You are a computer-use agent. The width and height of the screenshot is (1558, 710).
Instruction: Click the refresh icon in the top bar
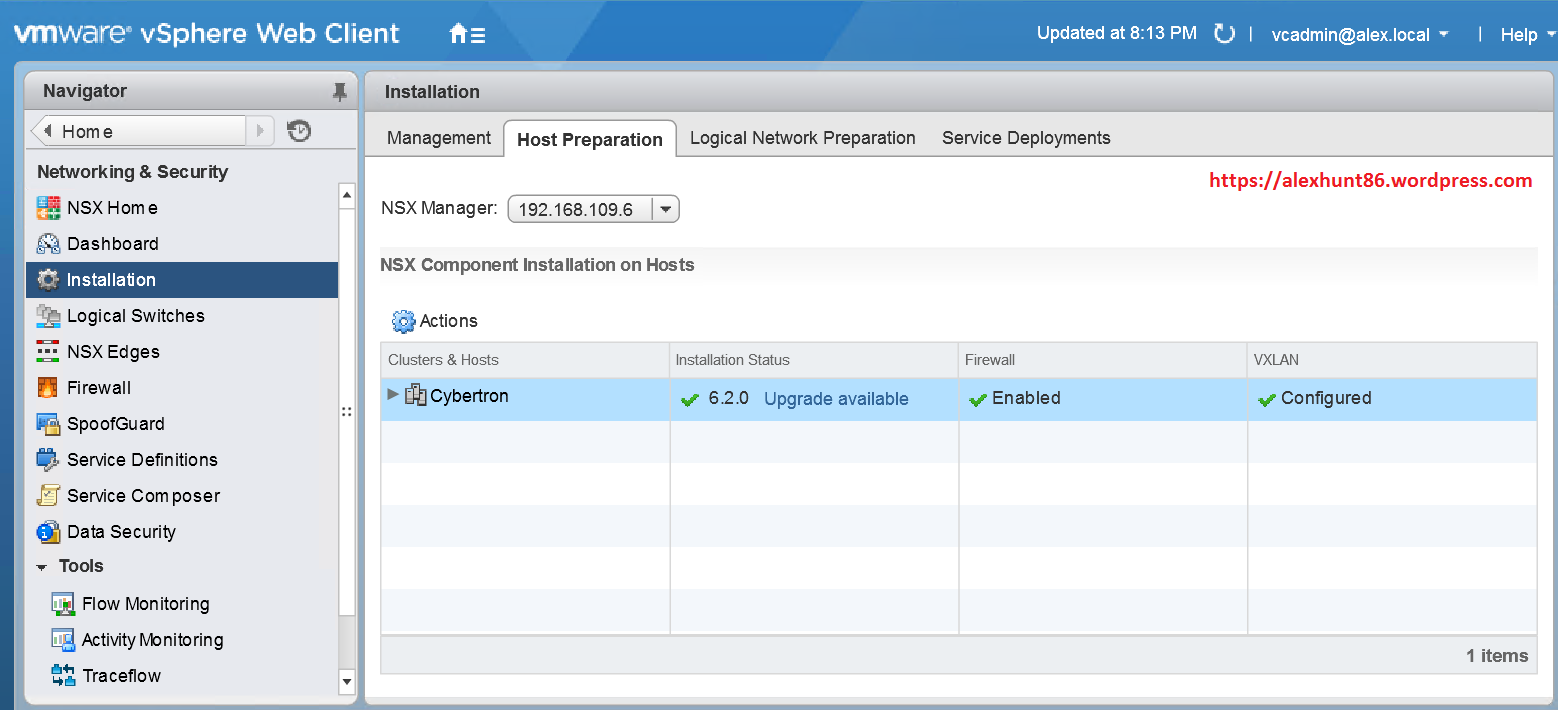1225,33
